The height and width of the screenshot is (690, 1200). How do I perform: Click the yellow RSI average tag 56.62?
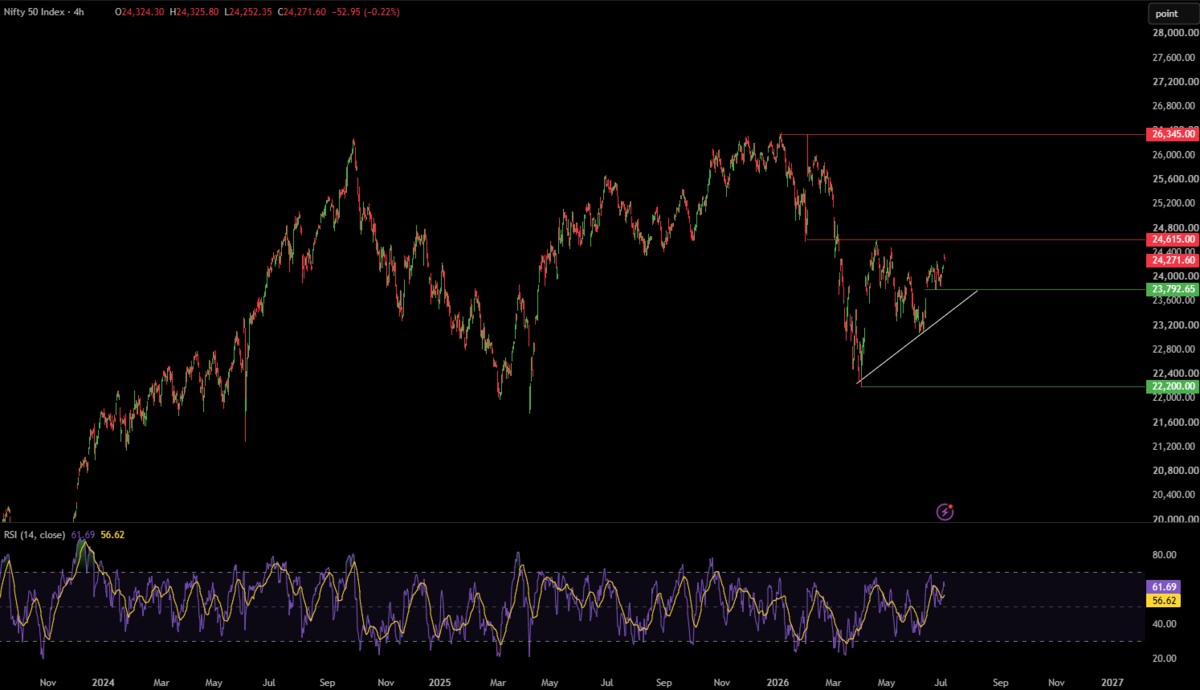coord(1162,600)
